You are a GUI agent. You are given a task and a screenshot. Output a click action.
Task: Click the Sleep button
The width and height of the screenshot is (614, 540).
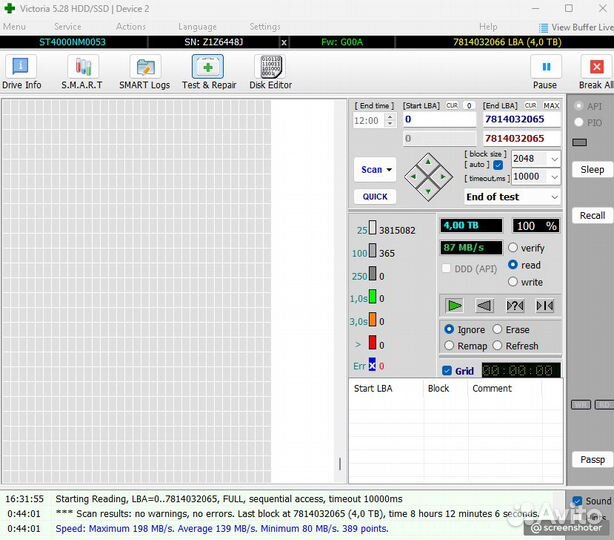point(592,170)
